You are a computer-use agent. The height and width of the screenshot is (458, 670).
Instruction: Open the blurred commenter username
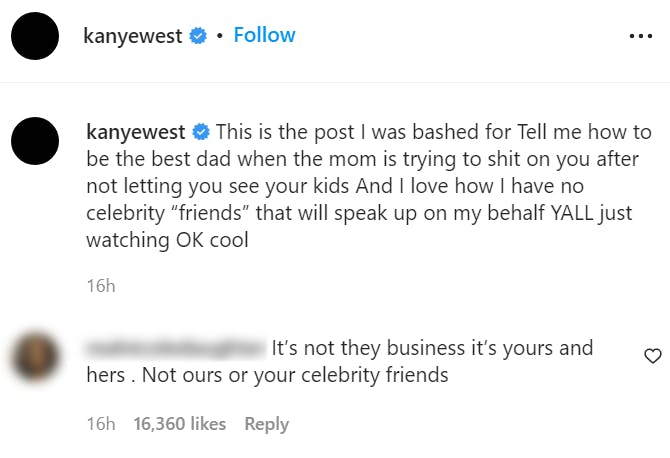[x=175, y=348]
